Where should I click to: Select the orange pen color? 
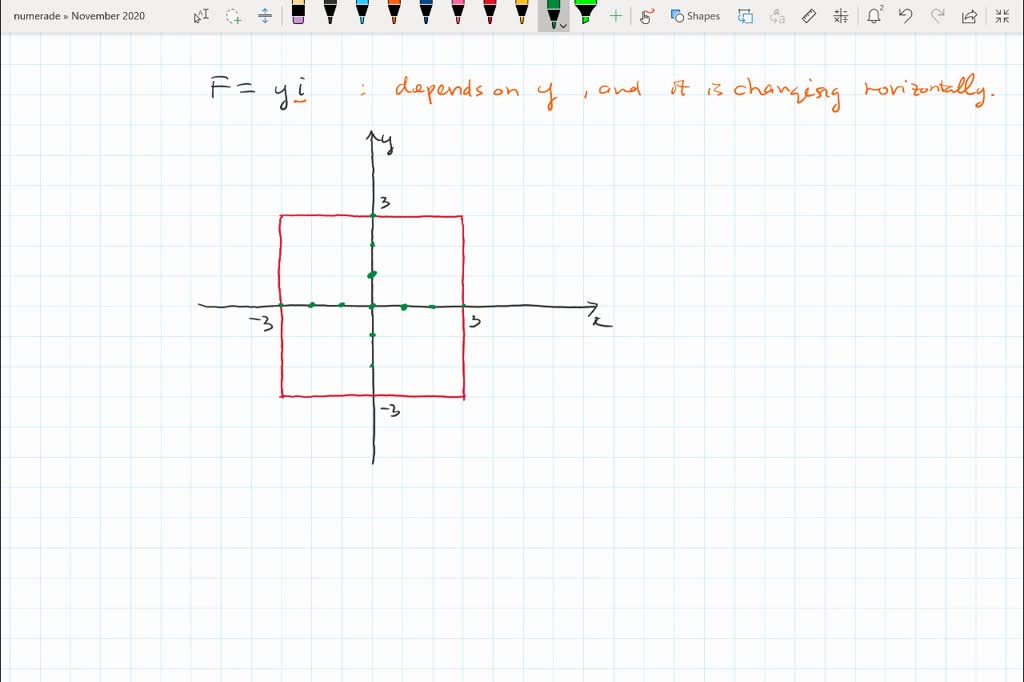396,15
